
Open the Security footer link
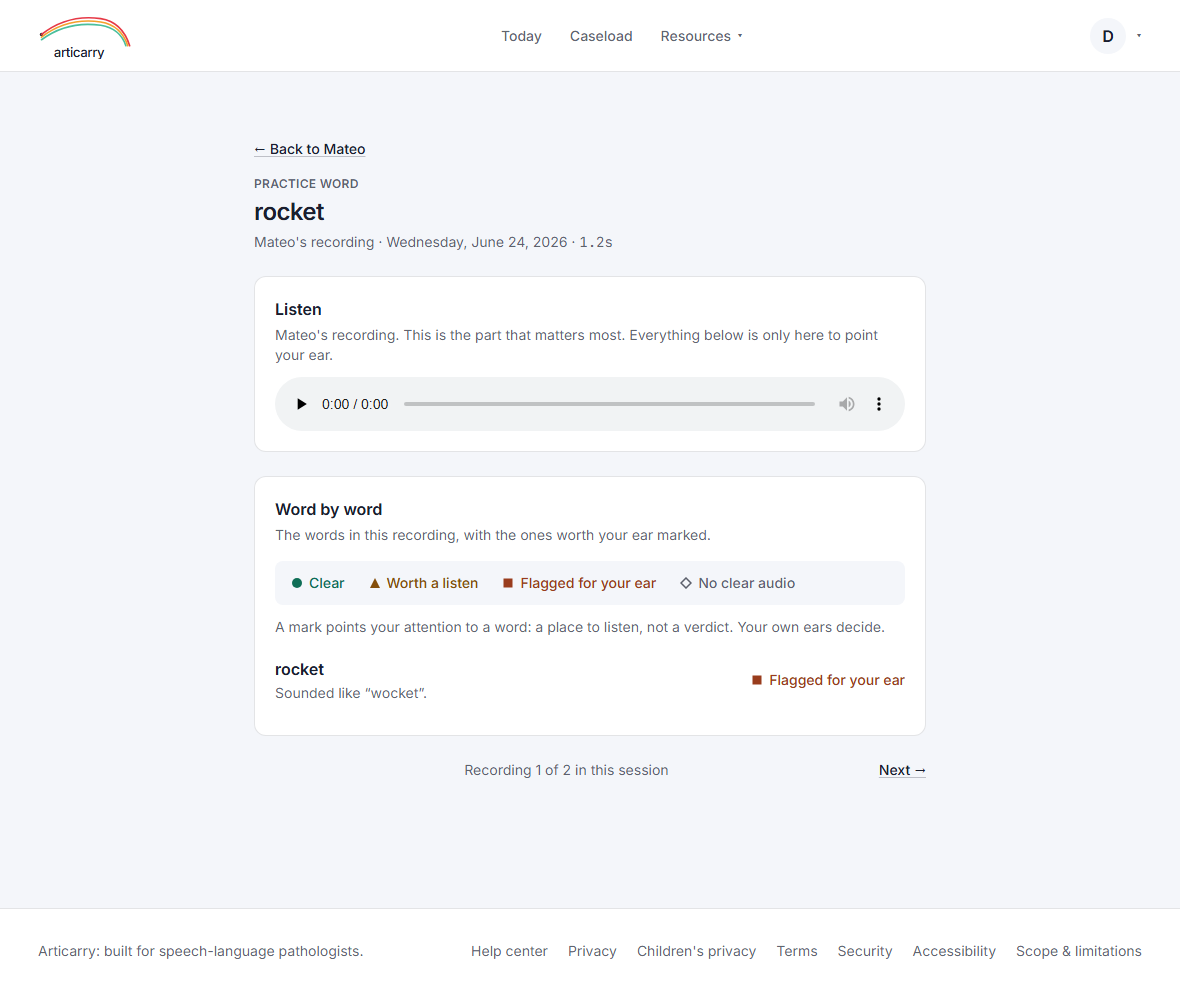865,951
